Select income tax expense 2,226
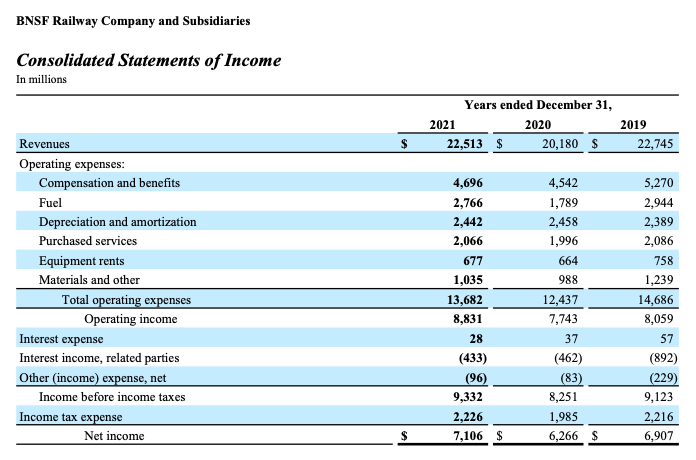 click(x=468, y=417)
